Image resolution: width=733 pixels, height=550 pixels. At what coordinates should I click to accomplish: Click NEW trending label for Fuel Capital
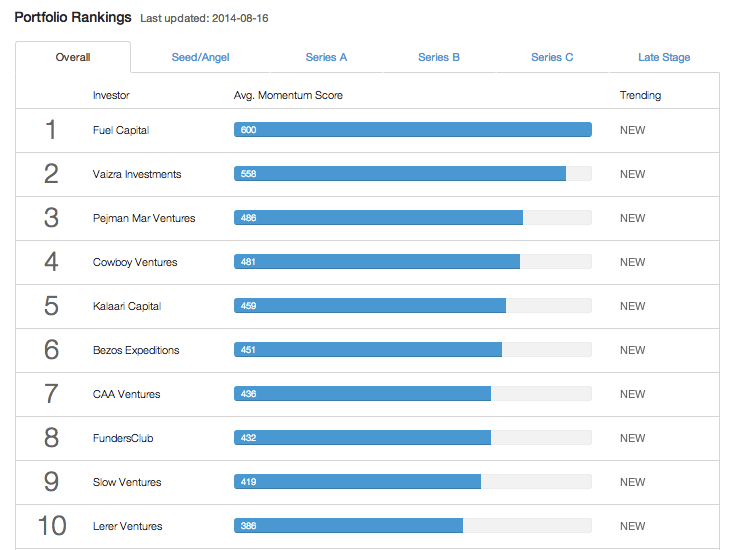pos(632,130)
